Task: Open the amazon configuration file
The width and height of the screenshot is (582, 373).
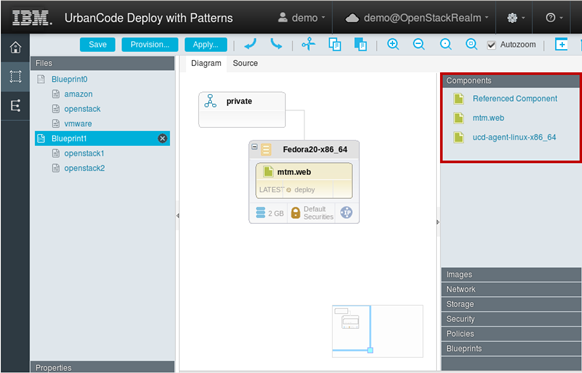Action: pos(78,94)
